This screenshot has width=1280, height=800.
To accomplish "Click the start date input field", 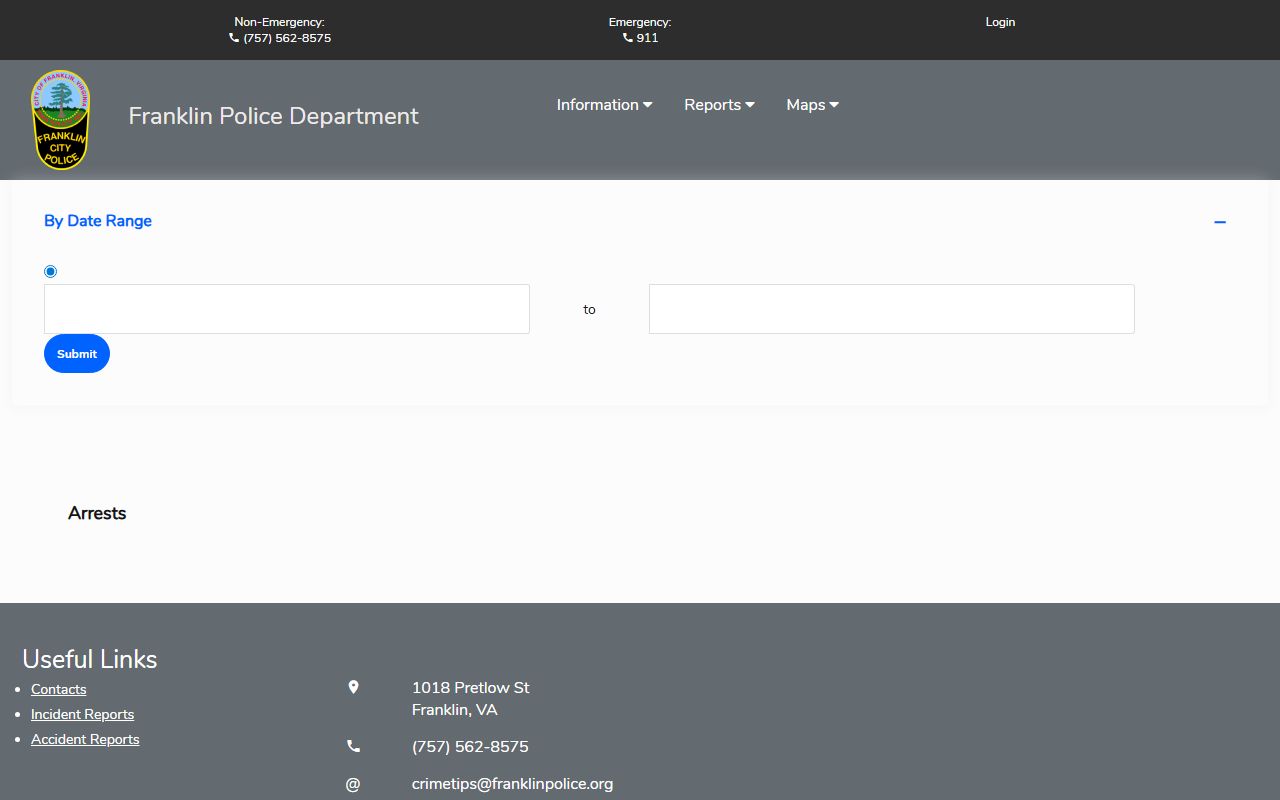I will click(287, 309).
